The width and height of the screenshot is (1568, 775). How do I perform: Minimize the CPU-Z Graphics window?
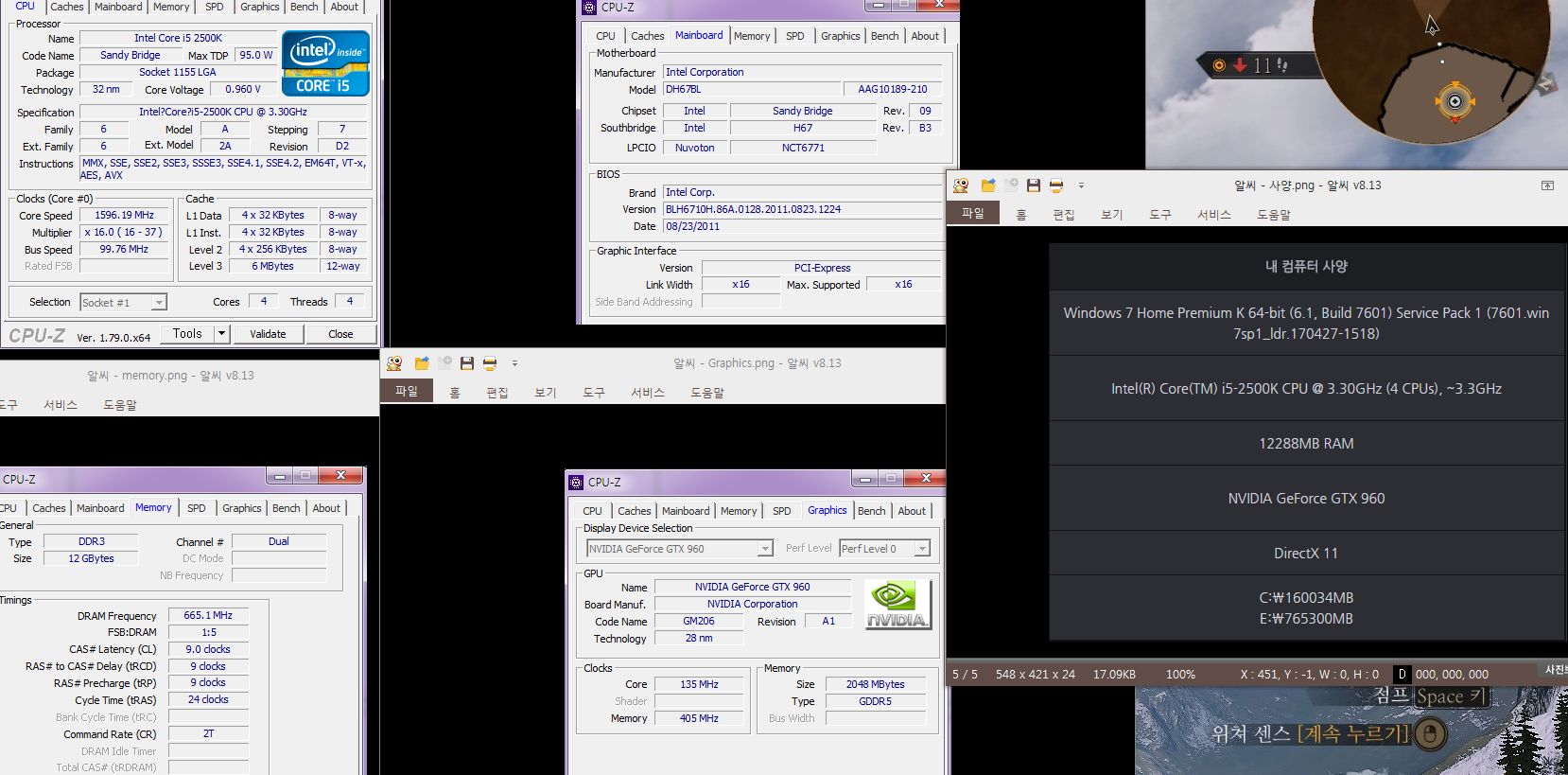[x=864, y=479]
